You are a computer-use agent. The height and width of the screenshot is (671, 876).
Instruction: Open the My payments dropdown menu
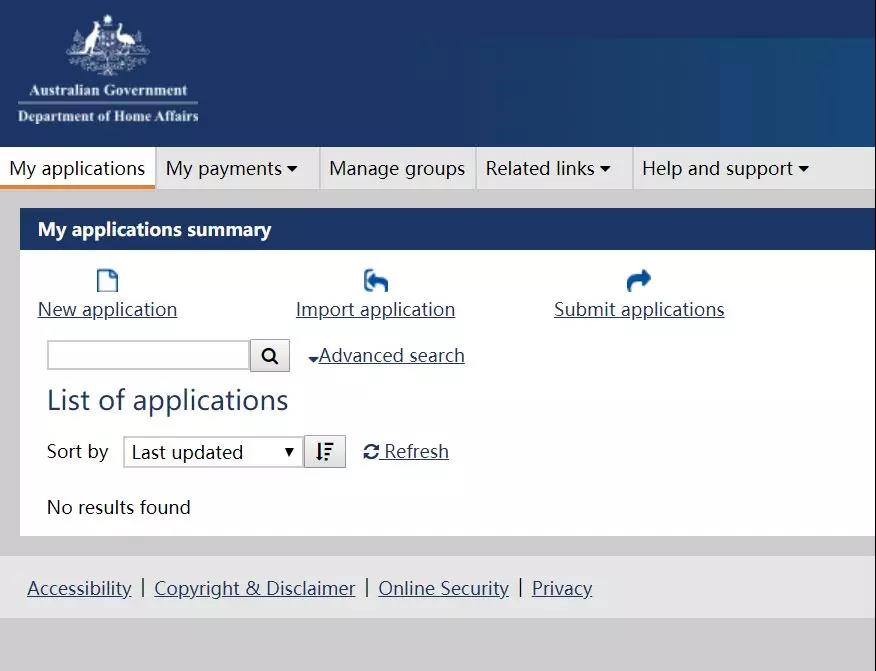pos(232,169)
